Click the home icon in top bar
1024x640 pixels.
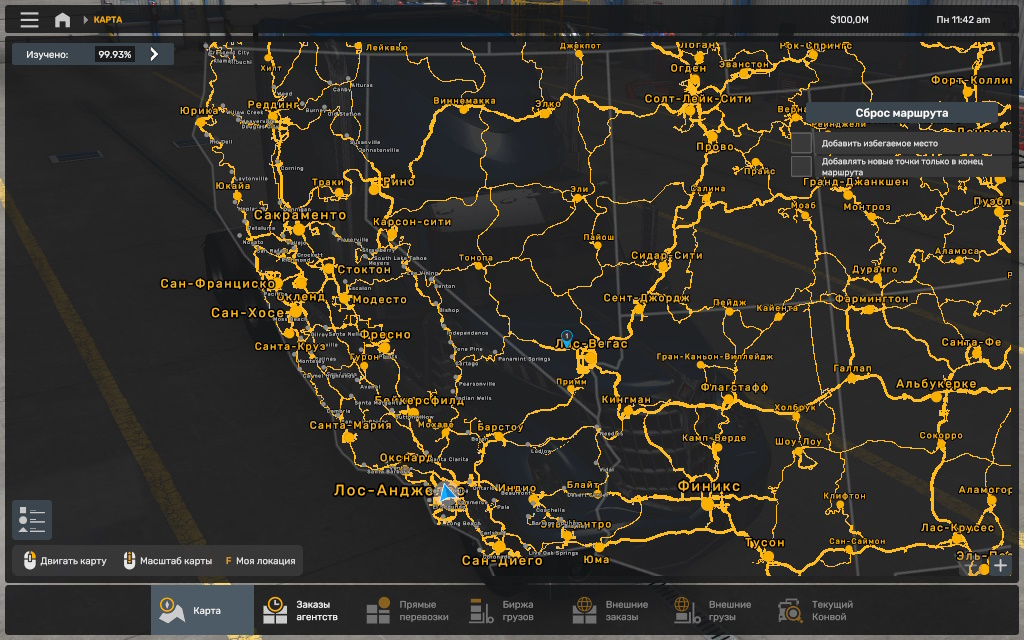(62, 20)
